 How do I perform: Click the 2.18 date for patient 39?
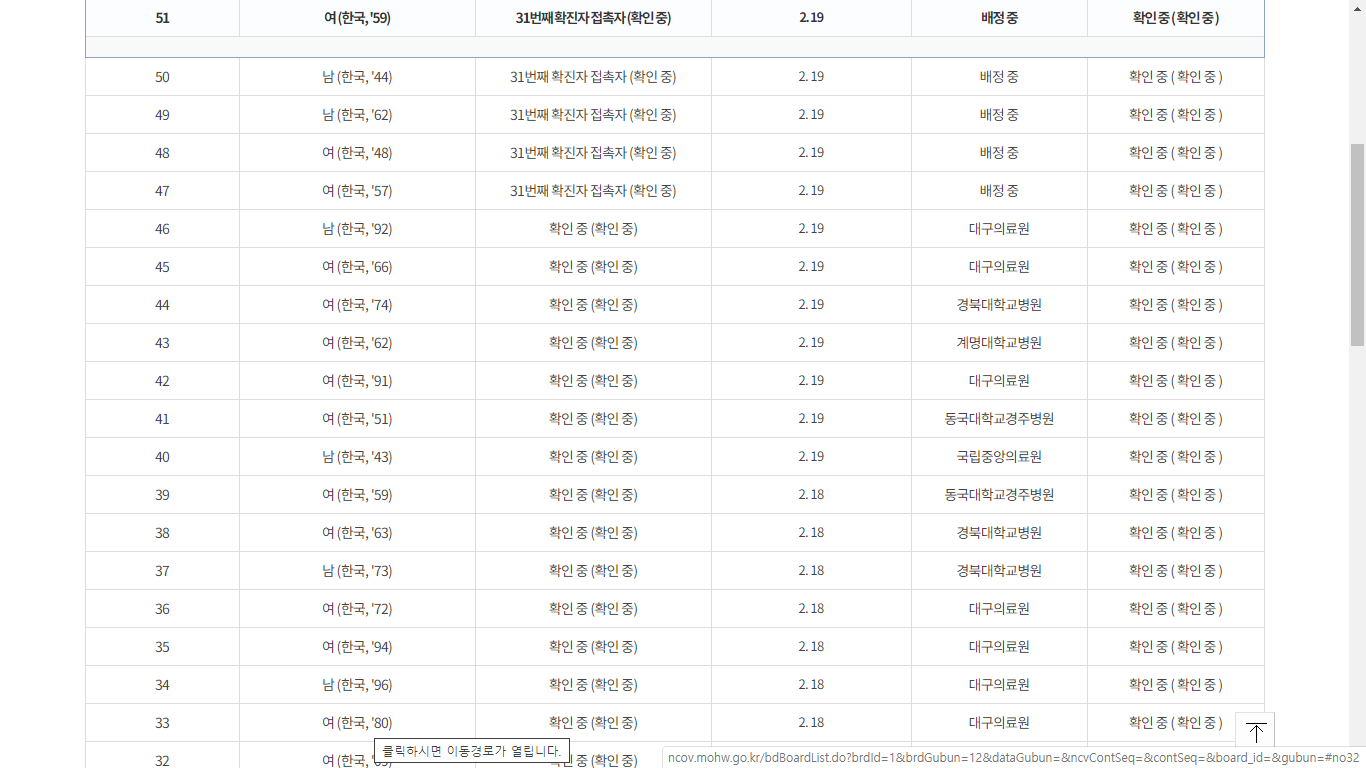coord(811,495)
